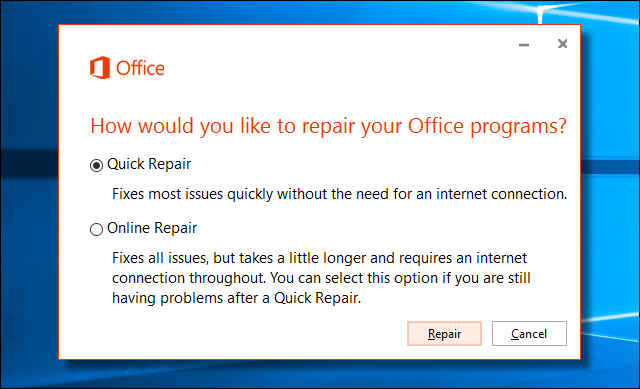
Task: Close the Office repair dialog
Action: point(562,44)
